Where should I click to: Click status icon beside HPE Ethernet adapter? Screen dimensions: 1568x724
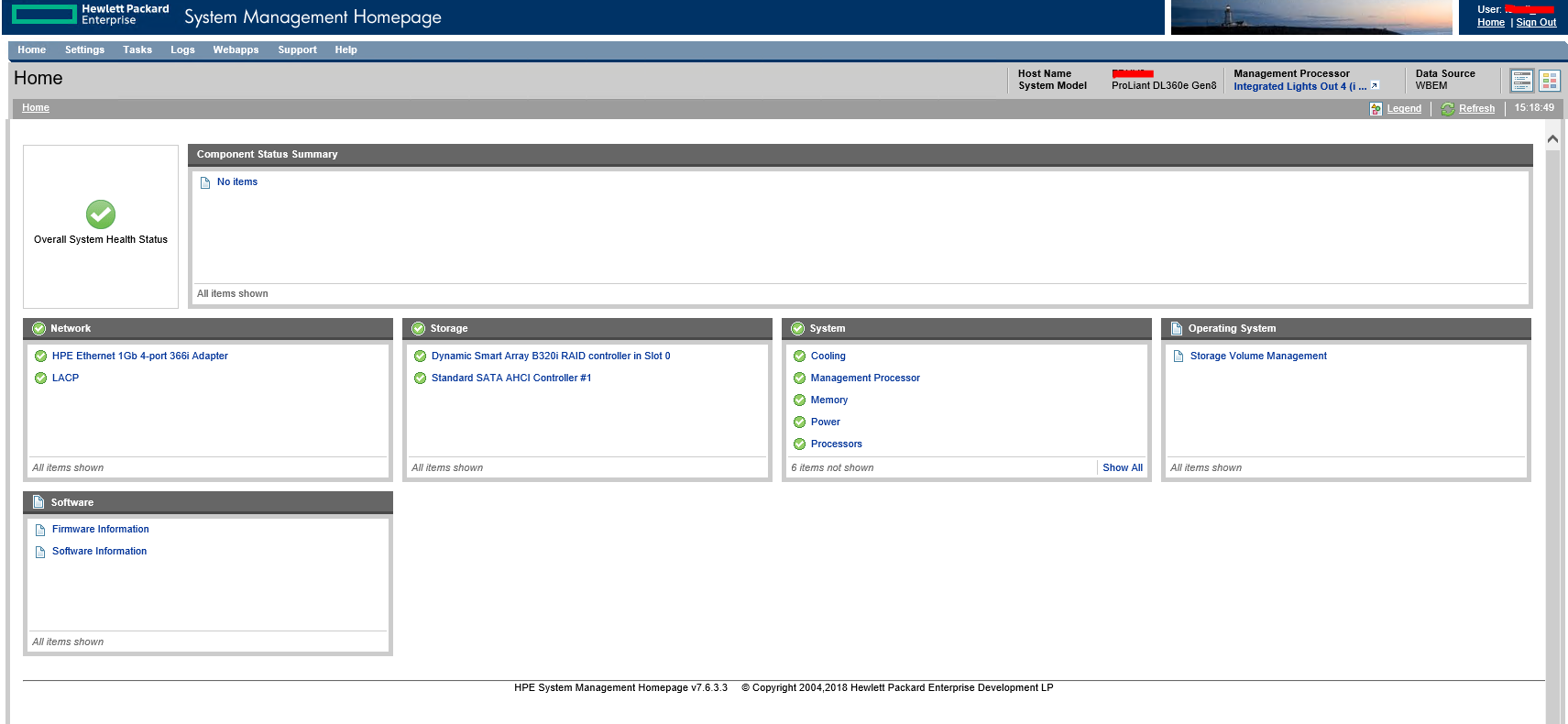pos(40,357)
